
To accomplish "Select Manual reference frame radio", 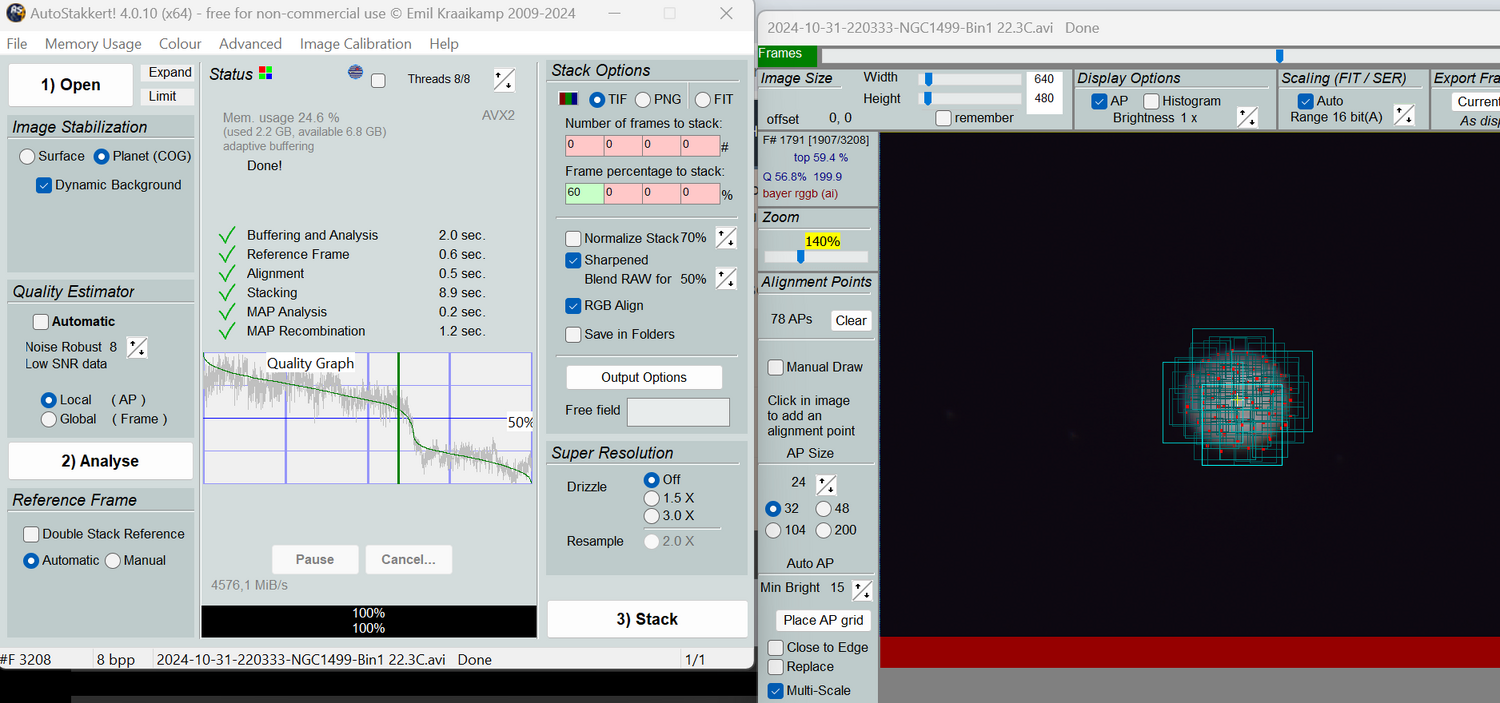I will click(113, 561).
